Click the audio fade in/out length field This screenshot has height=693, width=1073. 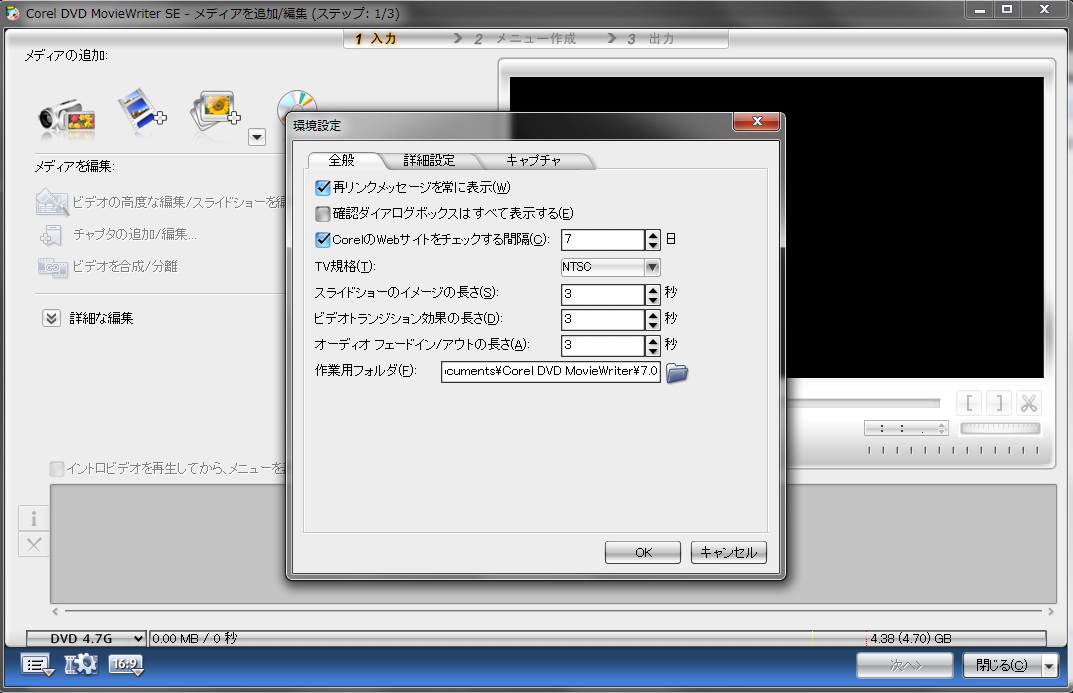pos(603,345)
